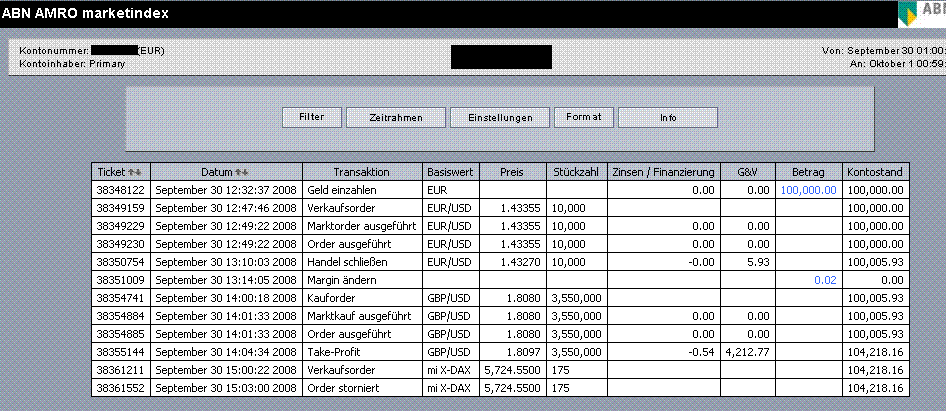
Task: Open Einstellungen settings
Action: (499, 118)
